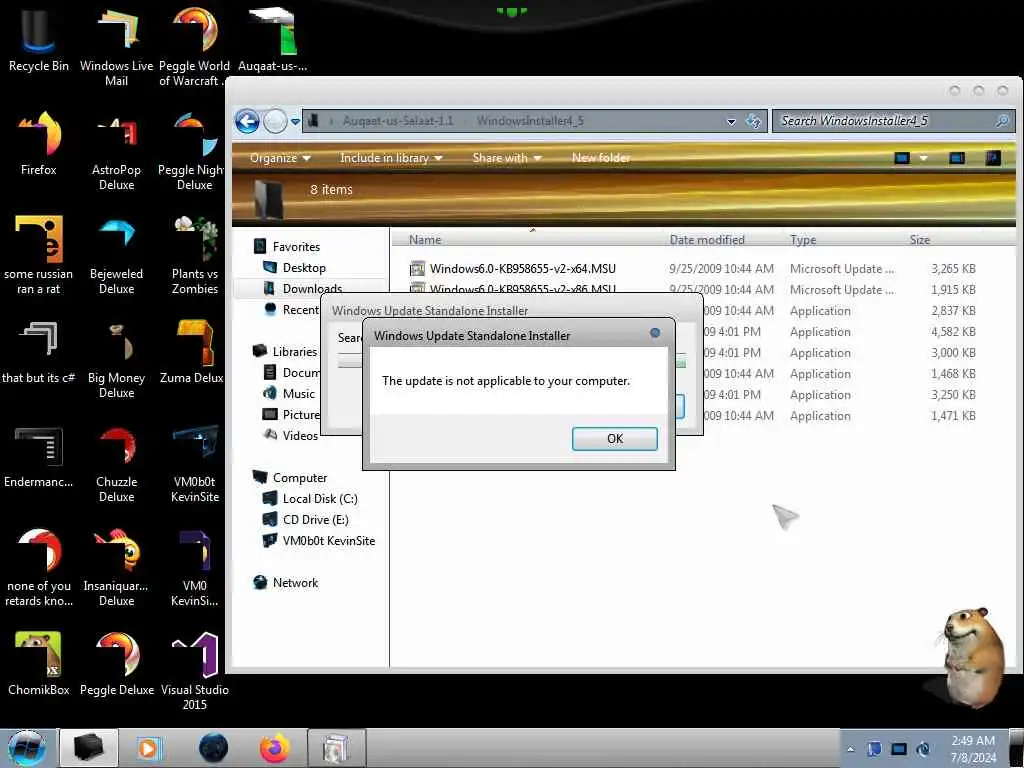1024x768 pixels.
Task: Refresh the WindowsInstaller4_5 folder view
Action: click(753, 121)
